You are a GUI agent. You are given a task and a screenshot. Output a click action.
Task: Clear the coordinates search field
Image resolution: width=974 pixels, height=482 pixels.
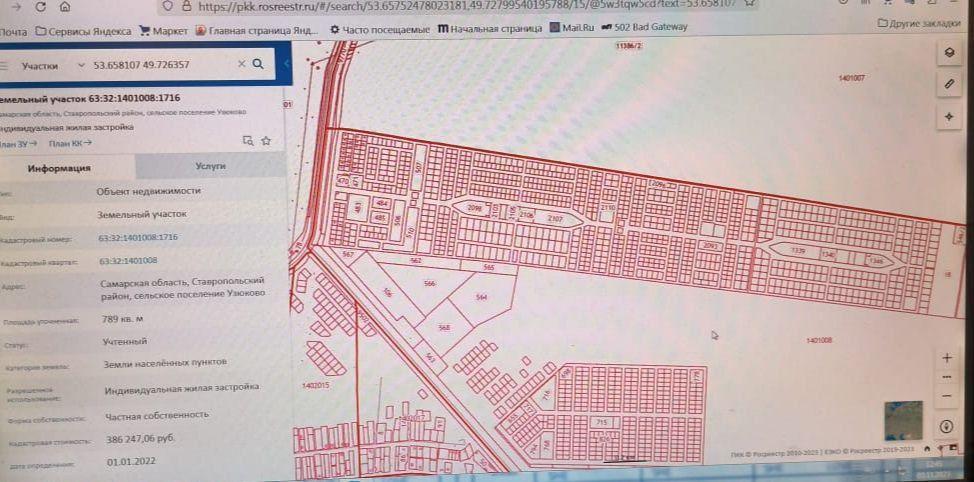(241, 64)
